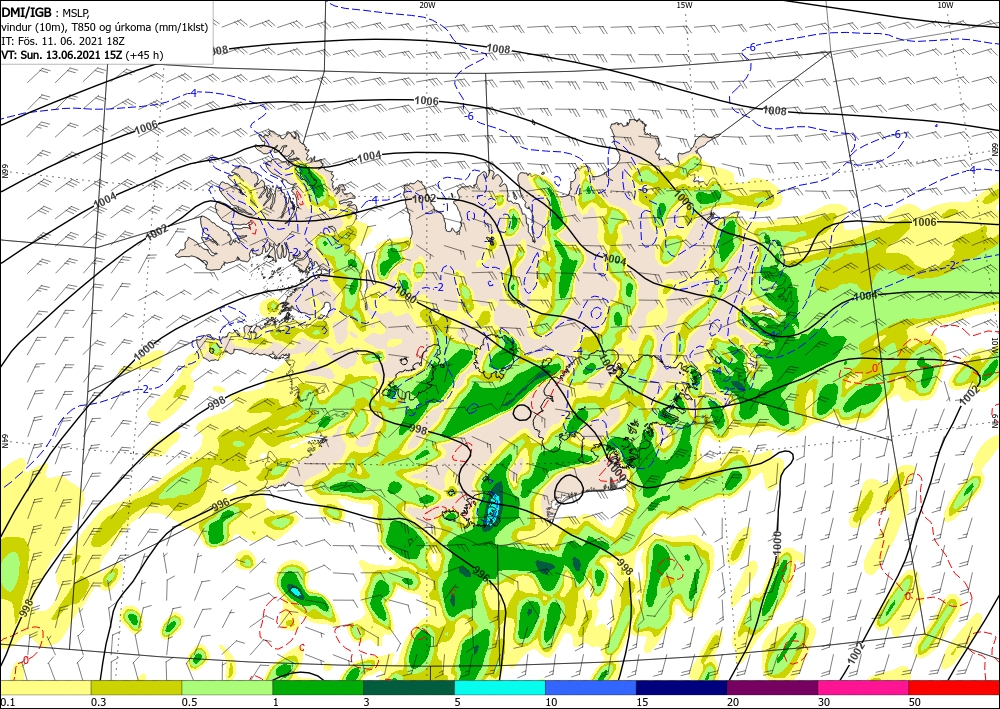Click the olive 0.3–0.5 legend swatch
Viewport: 1000px width, 709px height.
[136, 687]
